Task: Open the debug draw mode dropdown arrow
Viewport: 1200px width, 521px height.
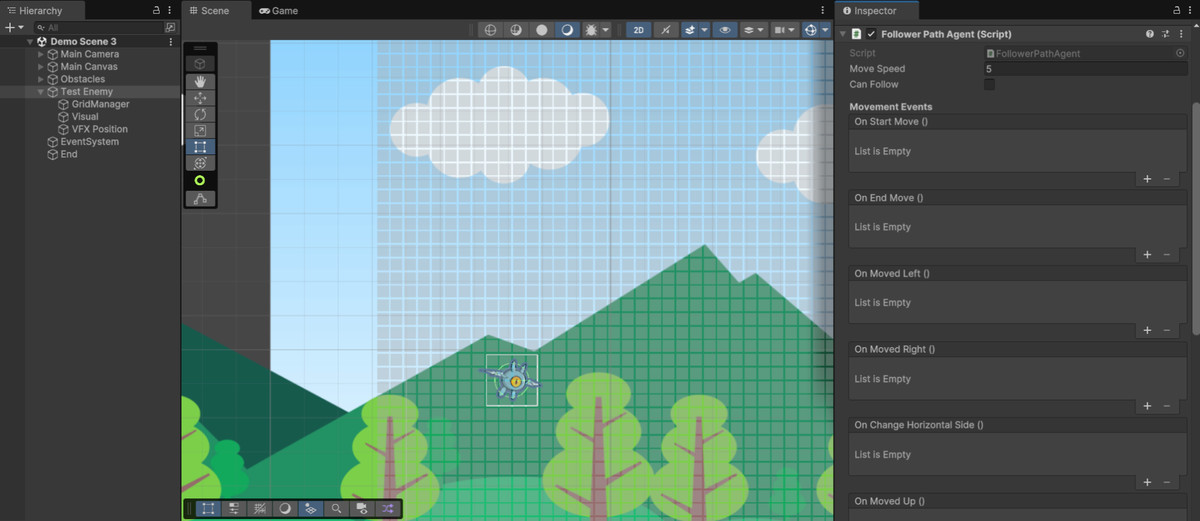Action: (x=606, y=30)
